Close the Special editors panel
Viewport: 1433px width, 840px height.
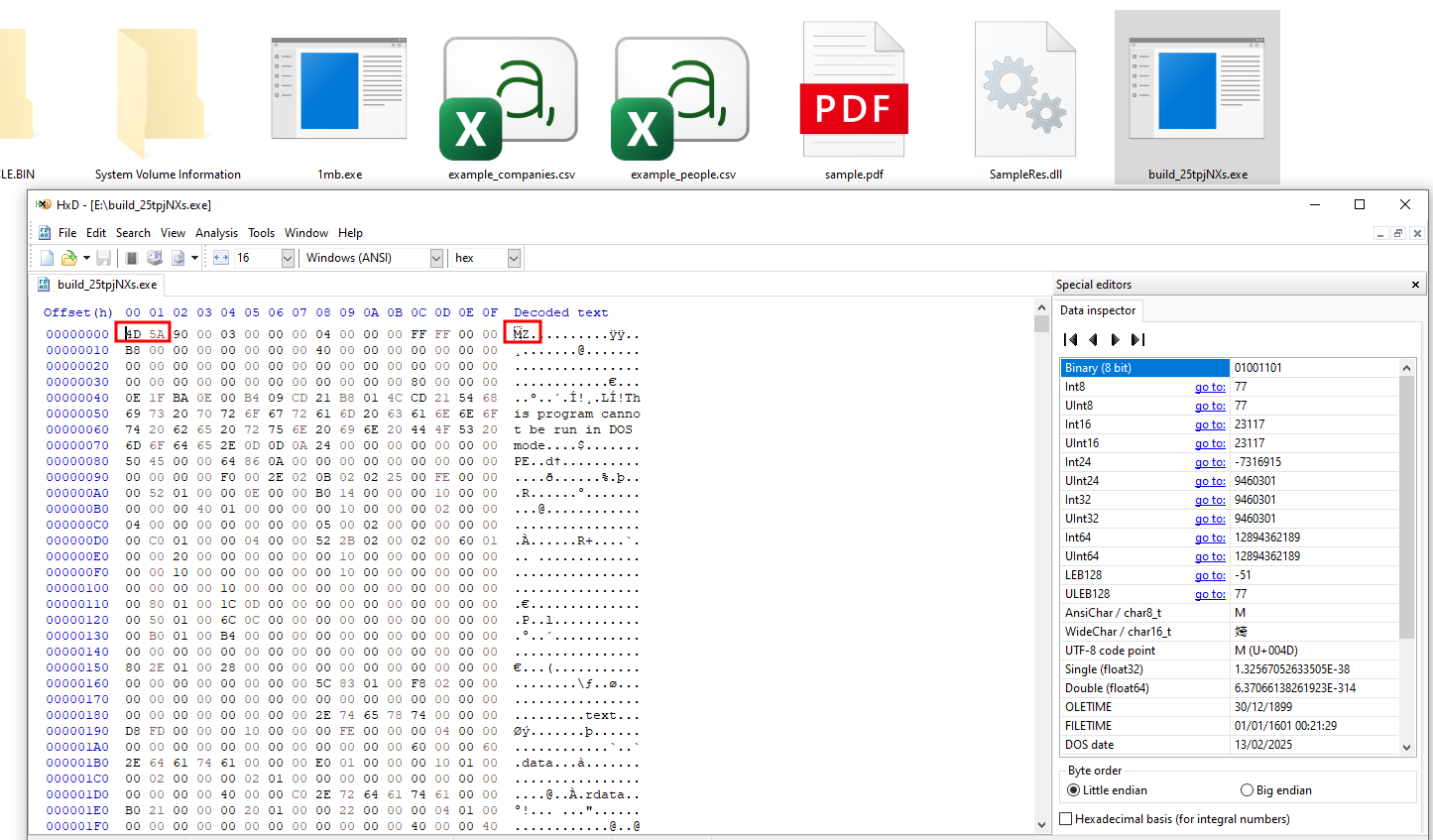(1415, 285)
